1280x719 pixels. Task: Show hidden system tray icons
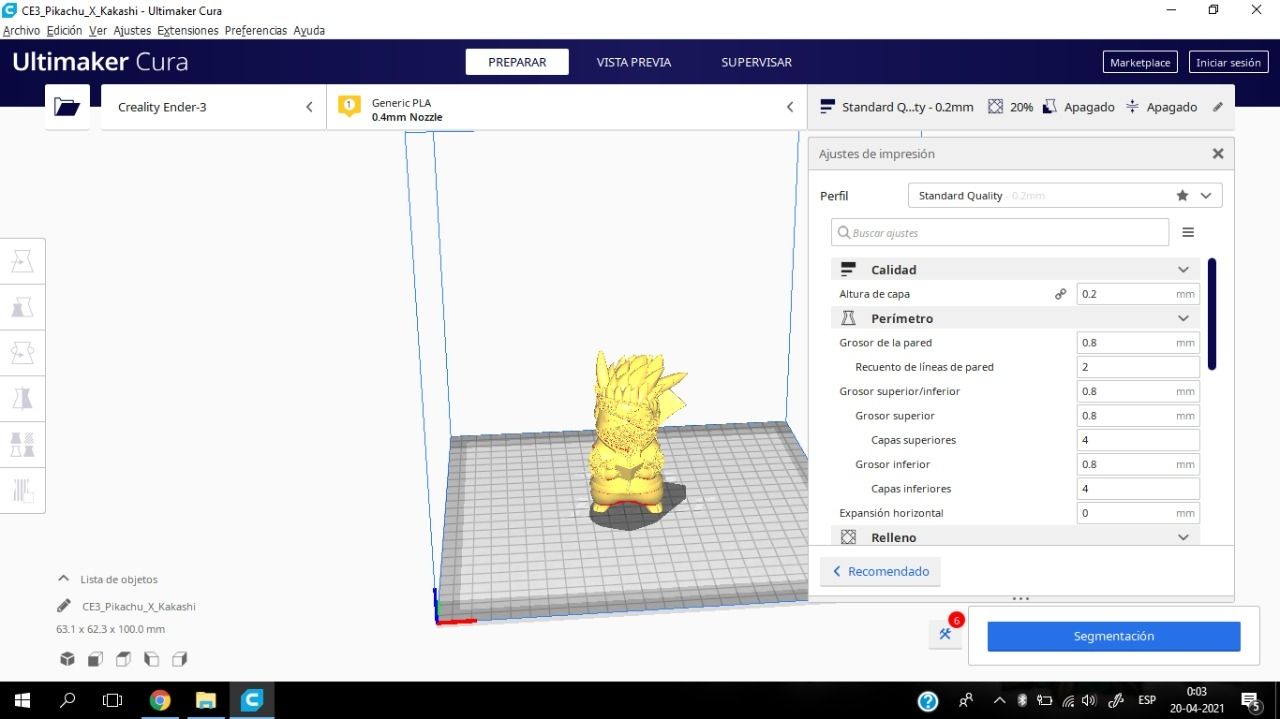pyautogui.click(x=999, y=700)
